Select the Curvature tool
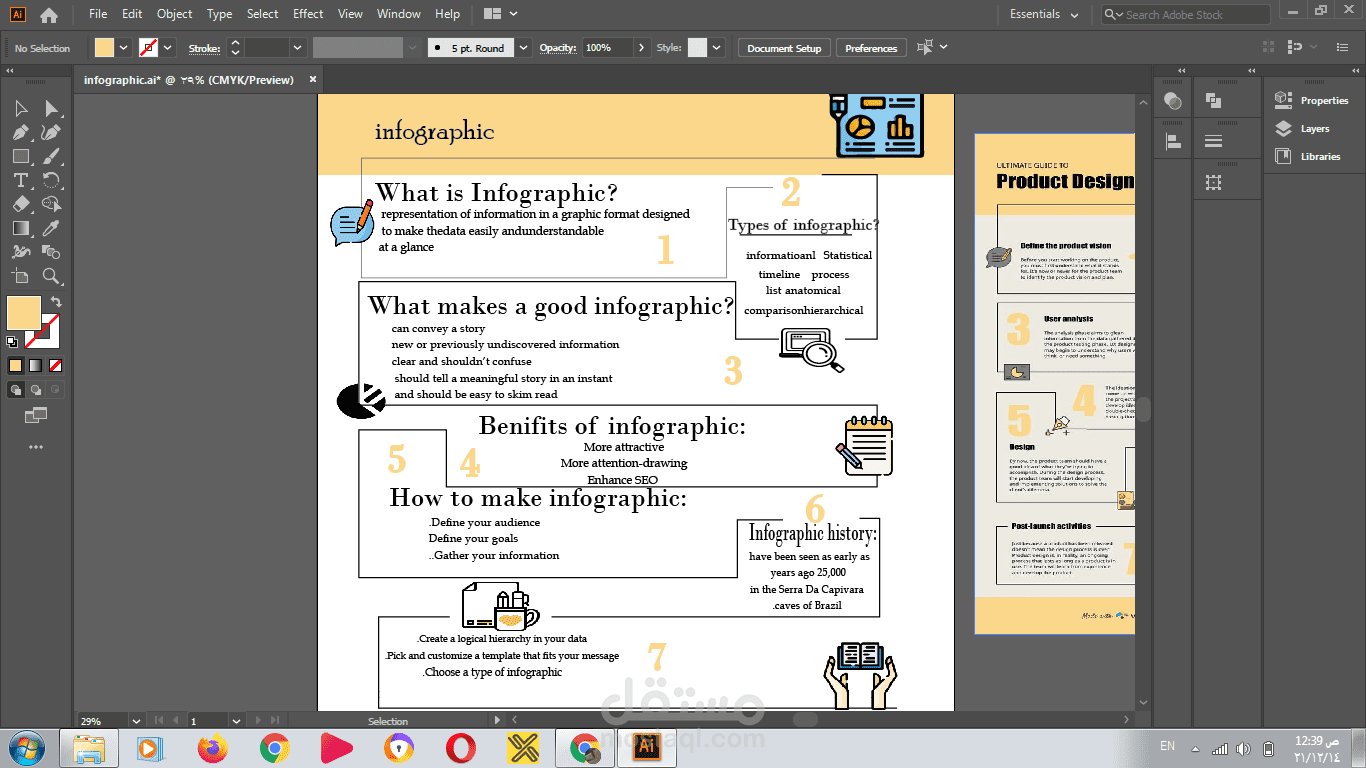The height and width of the screenshot is (768, 1366). [51, 132]
